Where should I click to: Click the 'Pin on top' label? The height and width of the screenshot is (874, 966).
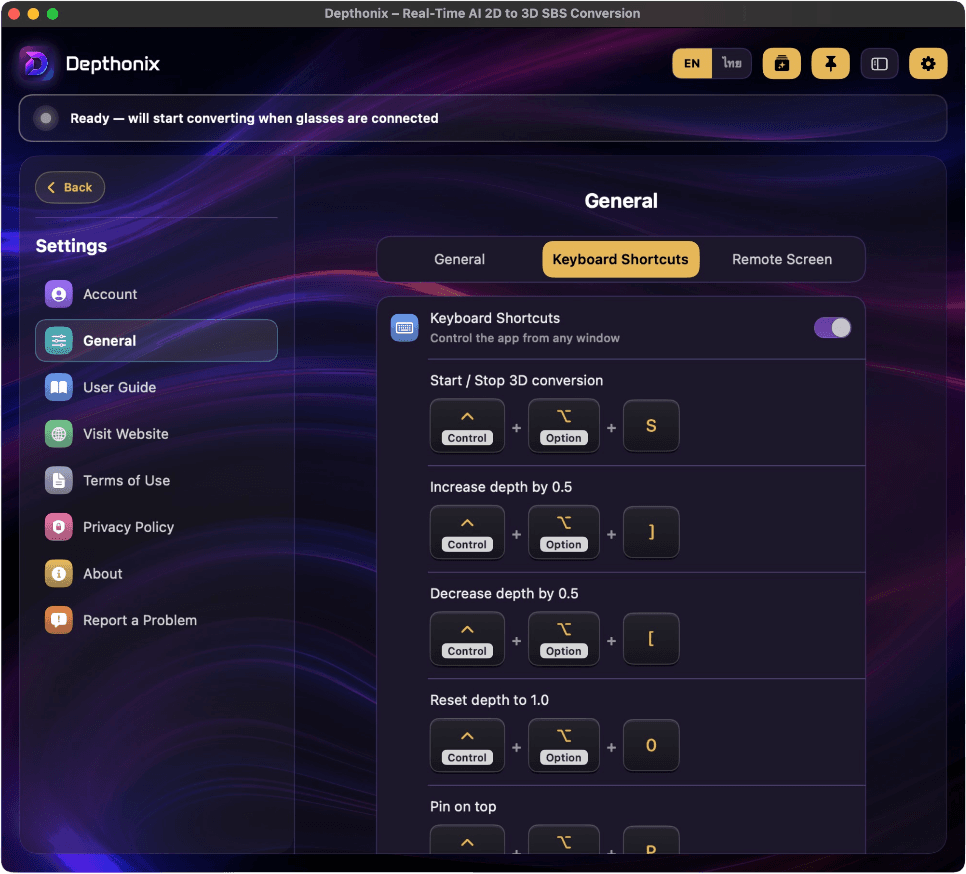coord(463,807)
